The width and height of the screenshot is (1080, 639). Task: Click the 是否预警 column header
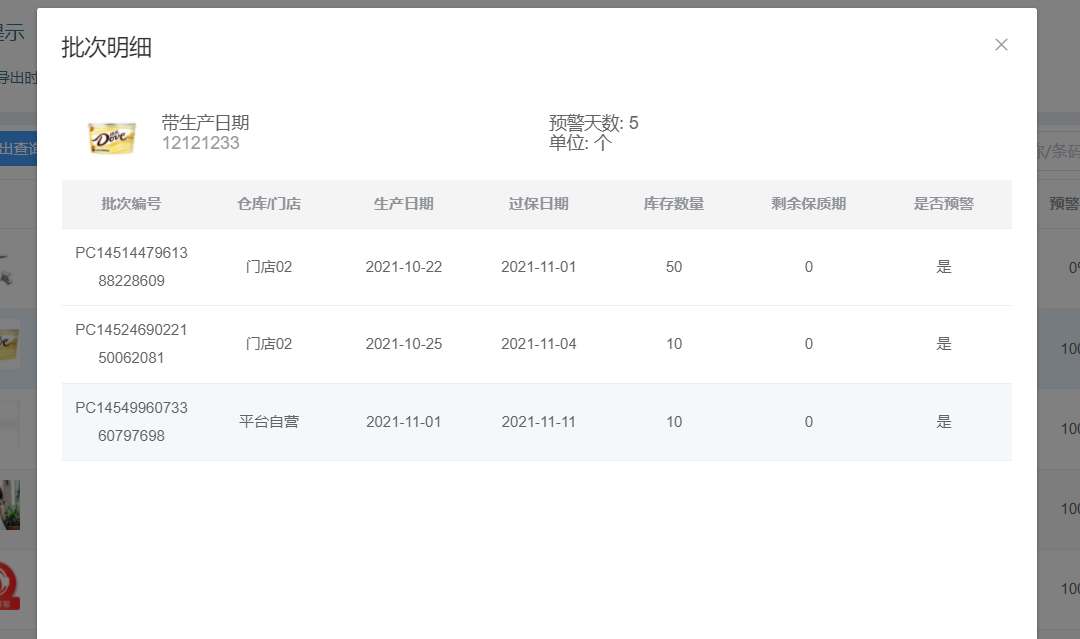(943, 204)
